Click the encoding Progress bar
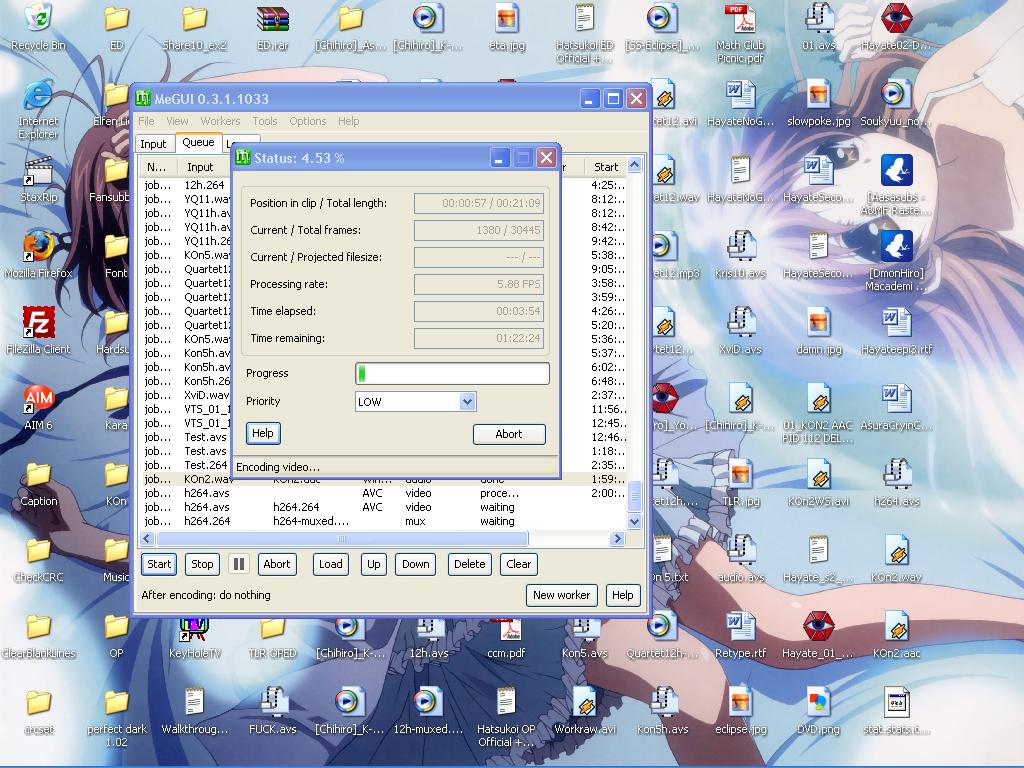Image resolution: width=1024 pixels, height=768 pixels. 452,374
